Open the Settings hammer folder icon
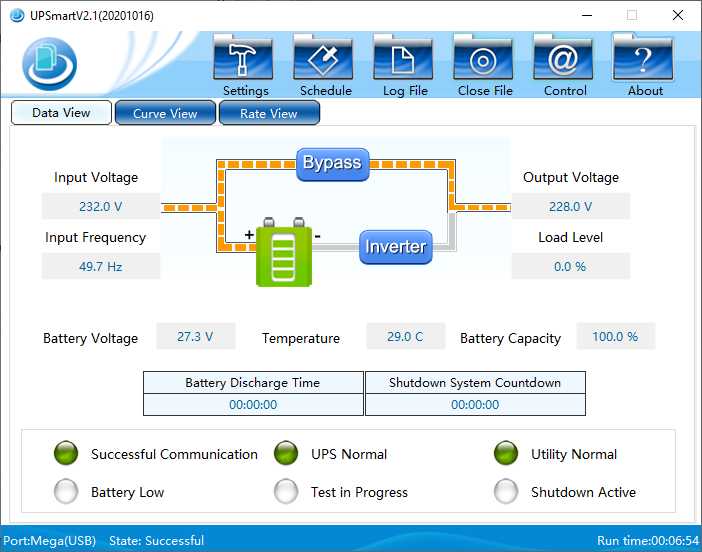 click(x=243, y=58)
